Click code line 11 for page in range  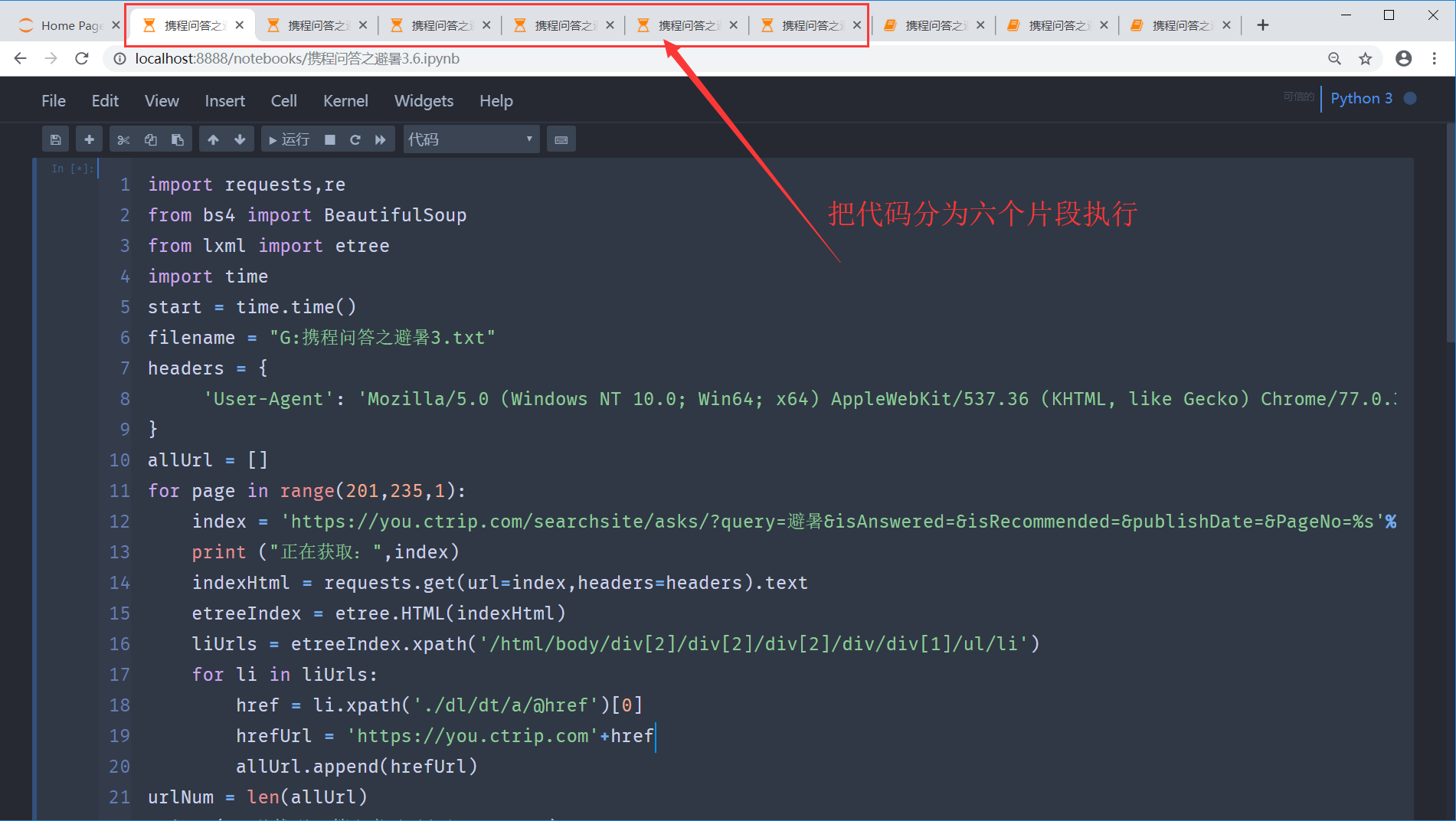[x=306, y=491]
